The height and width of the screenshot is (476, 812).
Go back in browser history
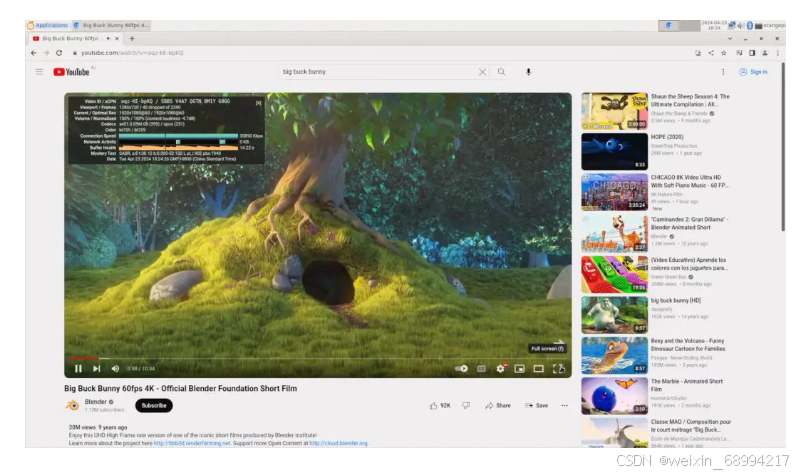[34, 53]
